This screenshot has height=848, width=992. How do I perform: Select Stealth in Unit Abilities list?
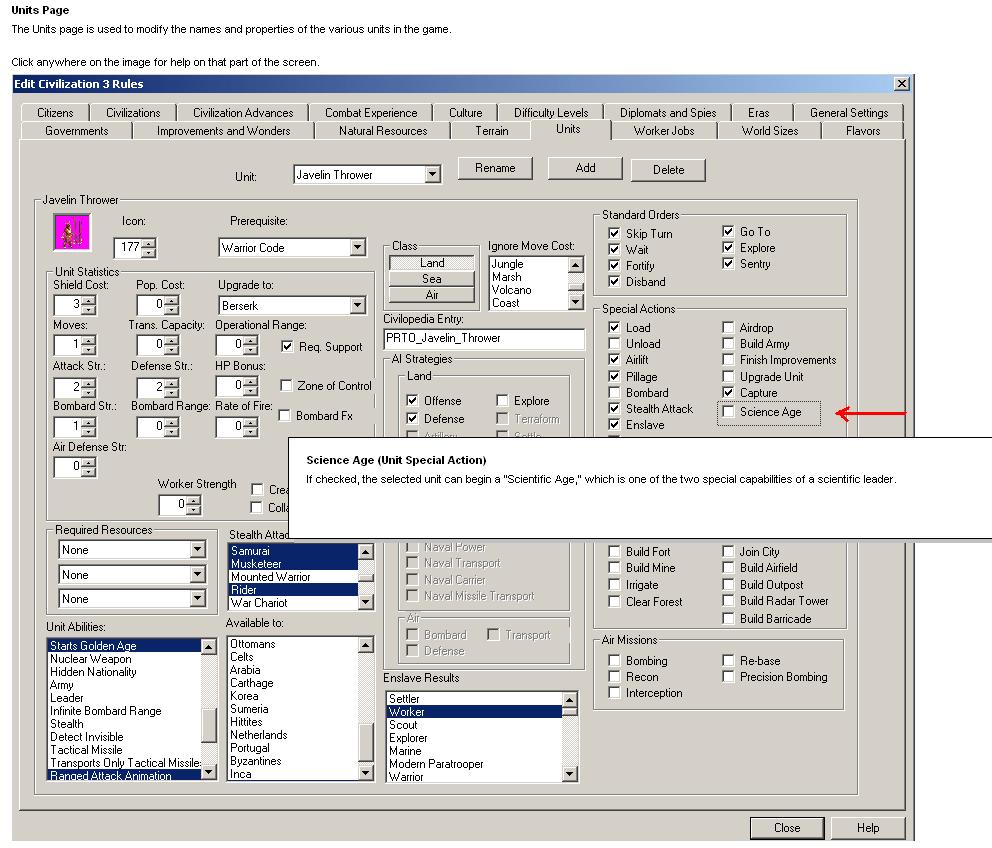[125, 723]
